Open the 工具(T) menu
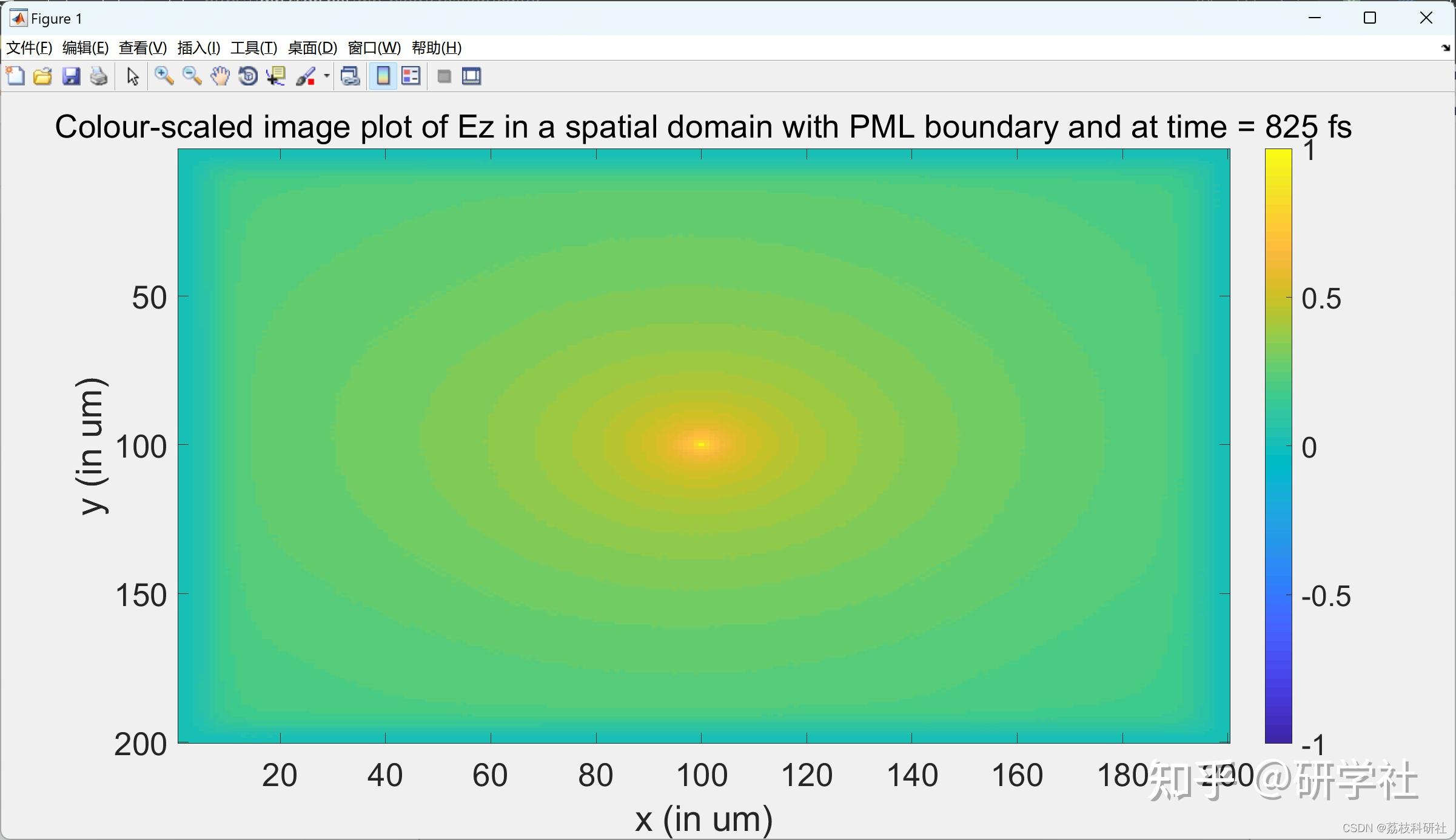Viewport: 1456px width, 840px height. tap(253, 48)
